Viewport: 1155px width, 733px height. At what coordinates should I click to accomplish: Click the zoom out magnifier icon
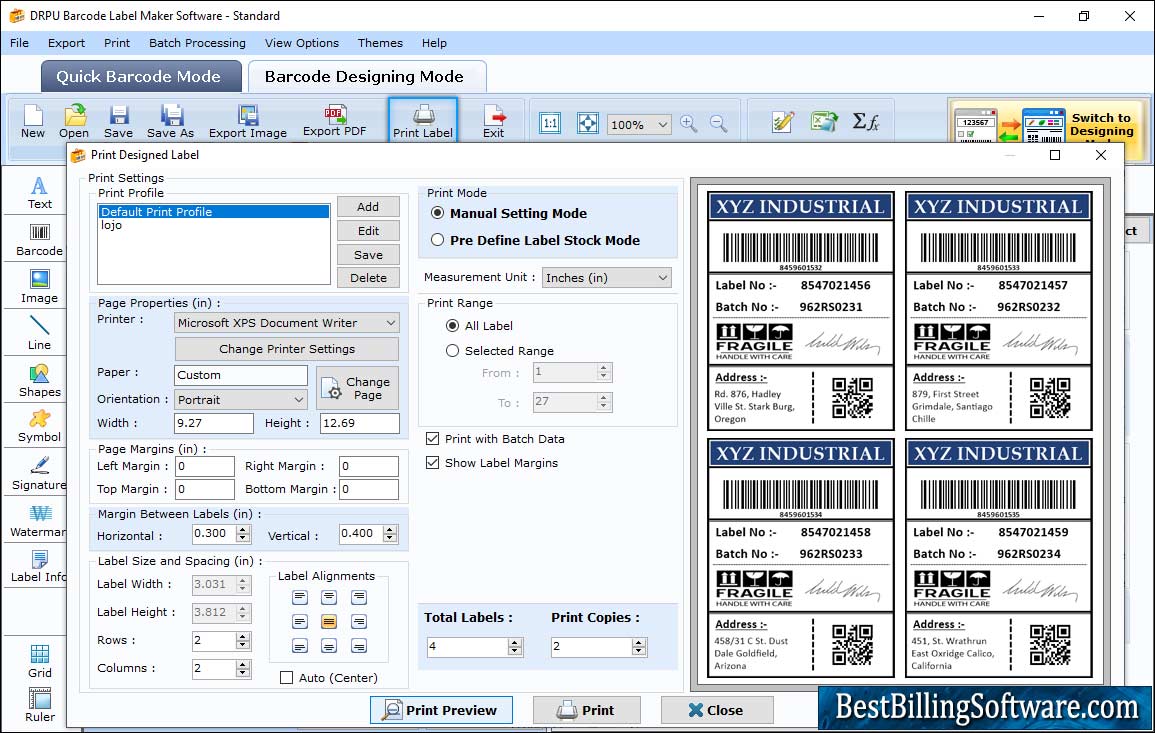tap(718, 123)
